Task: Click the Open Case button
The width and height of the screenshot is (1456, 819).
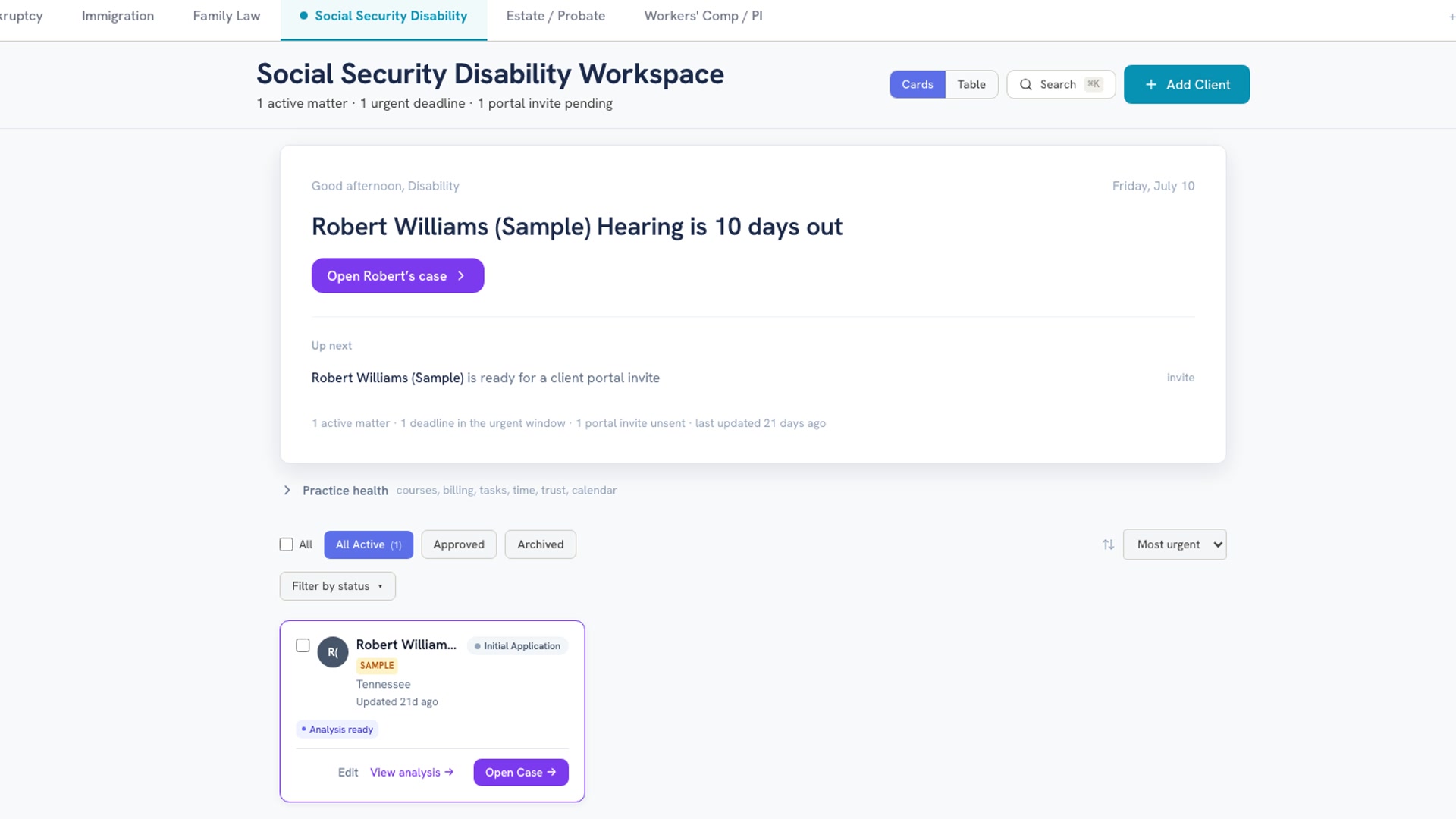Action: [520, 772]
